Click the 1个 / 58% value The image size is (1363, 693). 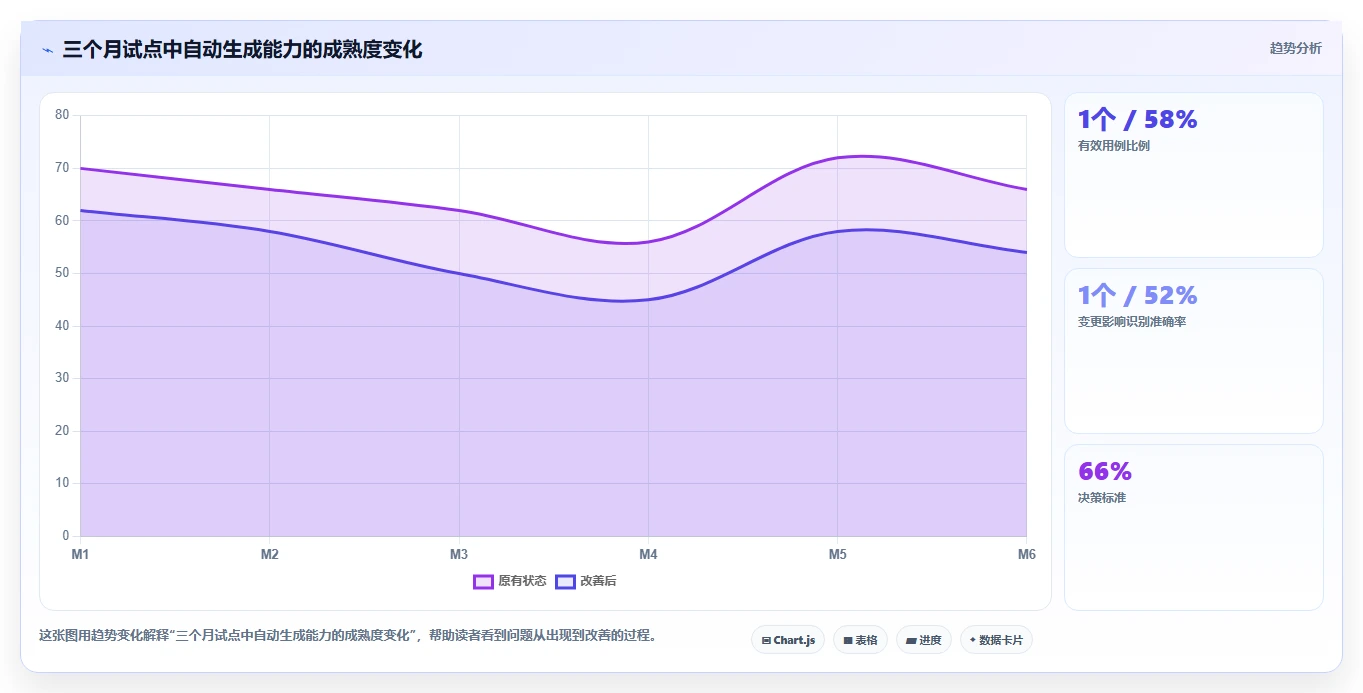[x=1137, y=120]
